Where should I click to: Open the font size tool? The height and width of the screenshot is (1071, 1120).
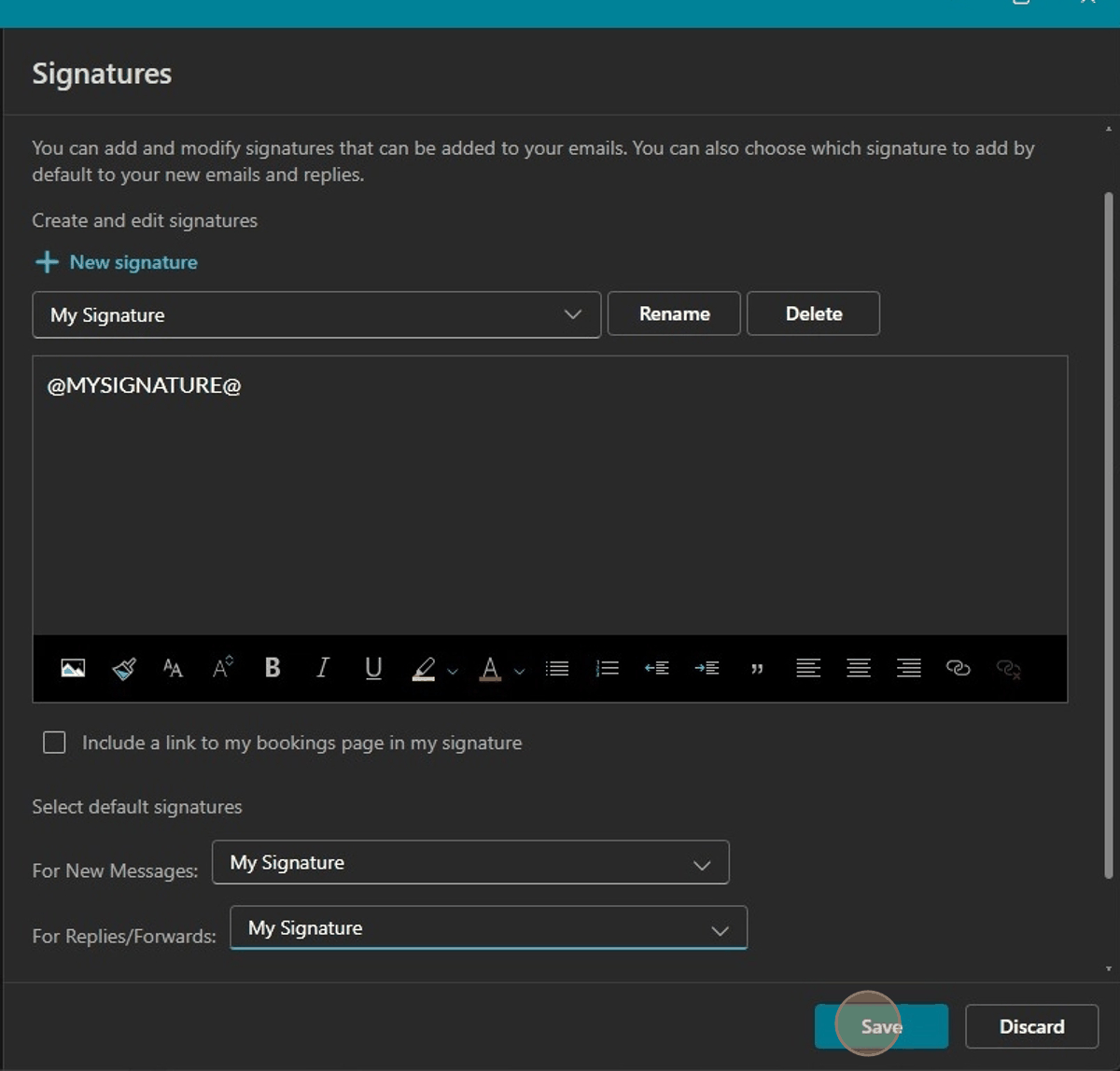coord(173,668)
